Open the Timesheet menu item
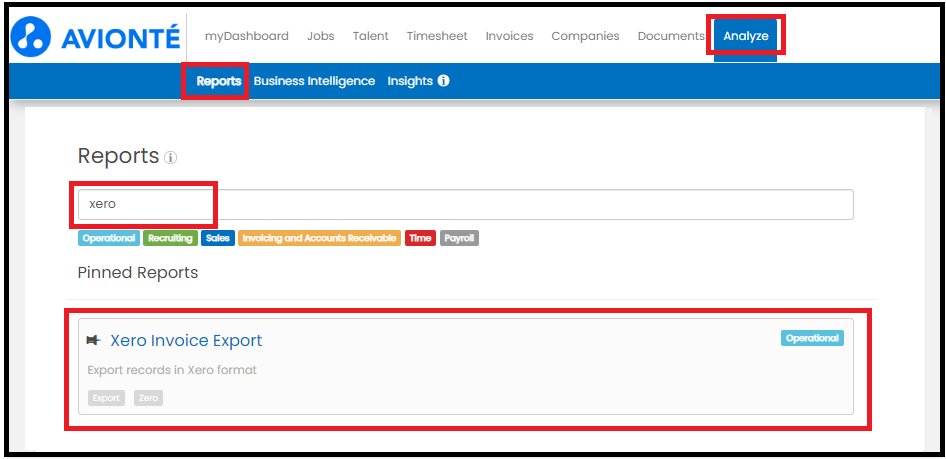This screenshot has height=459, width=946. click(437, 36)
